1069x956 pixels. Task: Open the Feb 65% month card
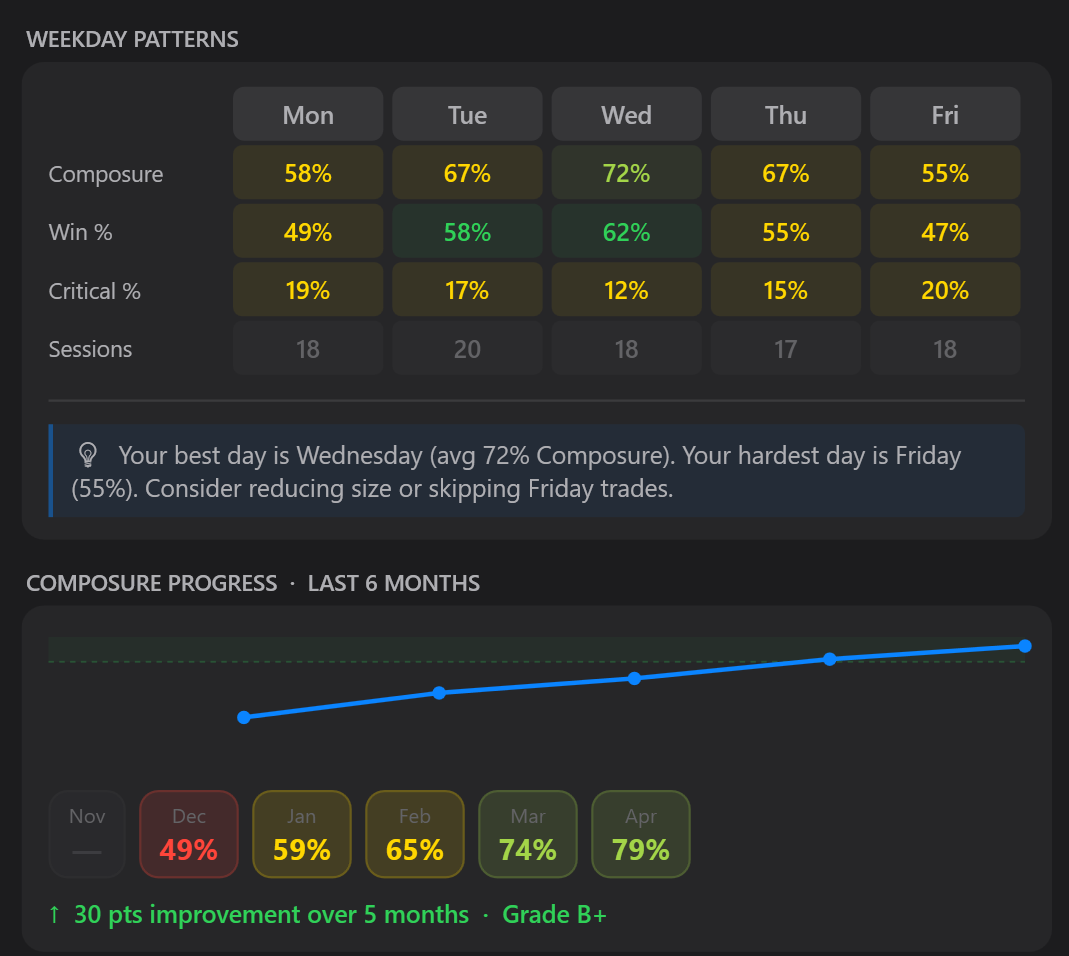click(415, 834)
